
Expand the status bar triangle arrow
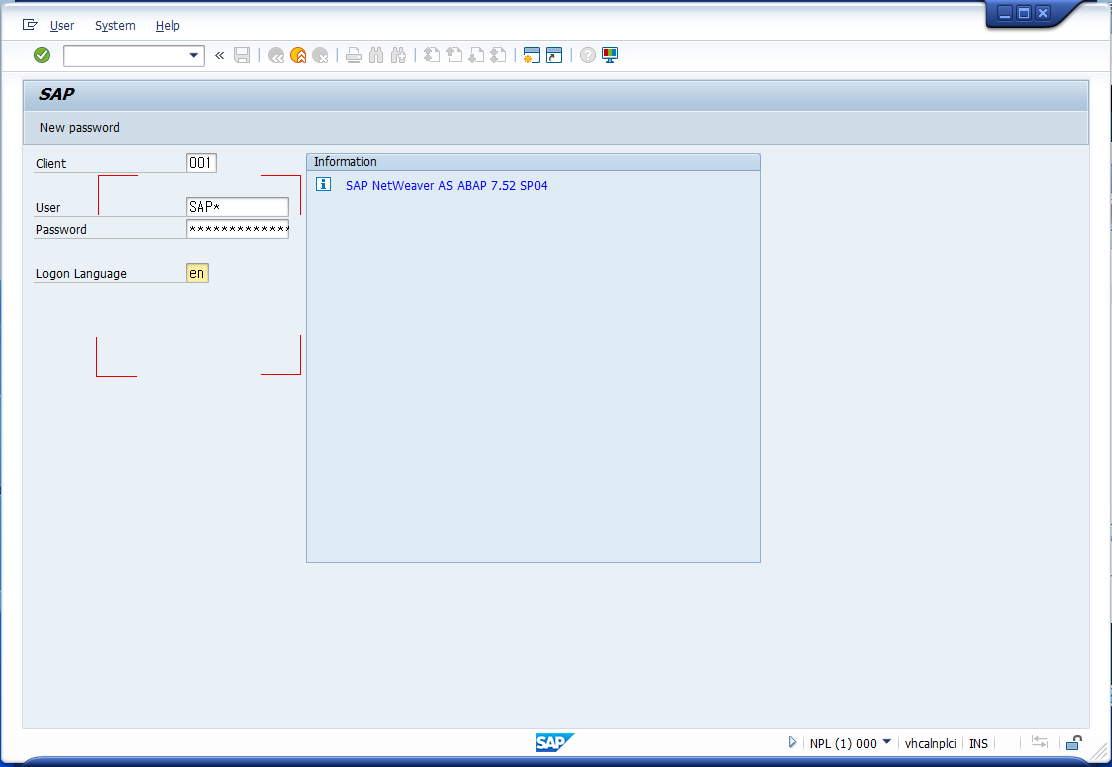792,742
